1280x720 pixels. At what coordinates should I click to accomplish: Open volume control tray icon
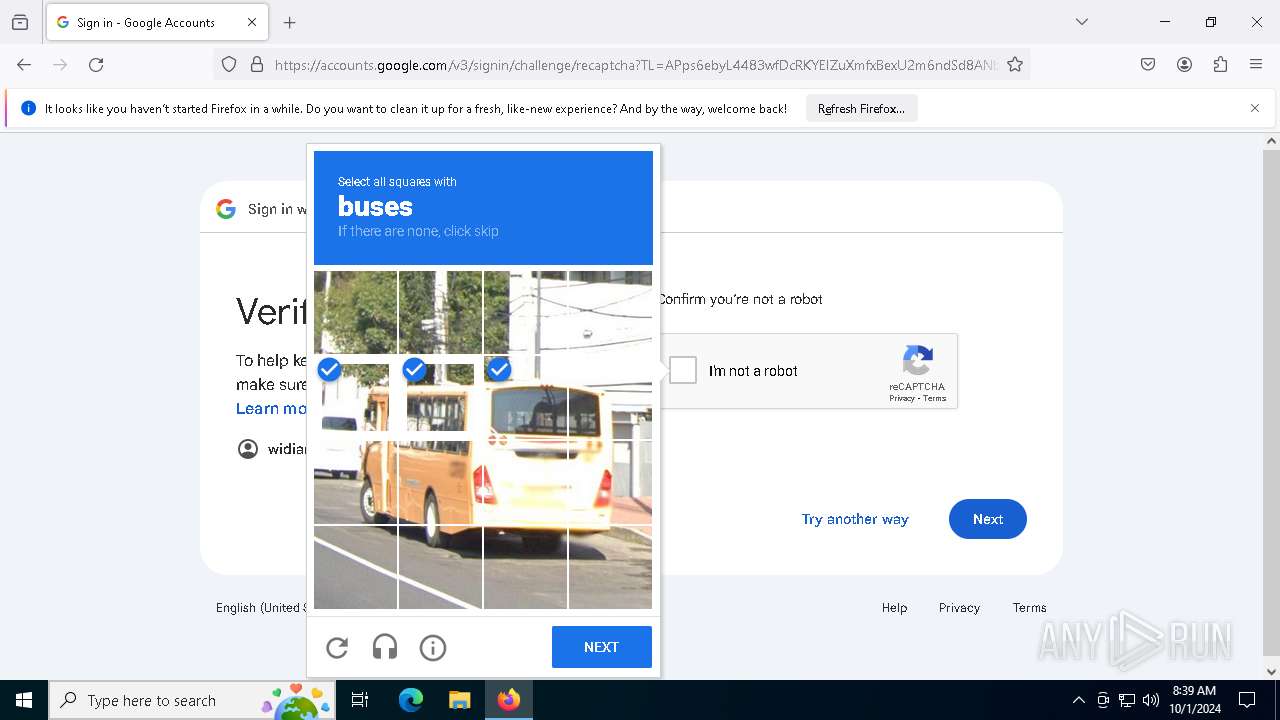(x=1151, y=700)
